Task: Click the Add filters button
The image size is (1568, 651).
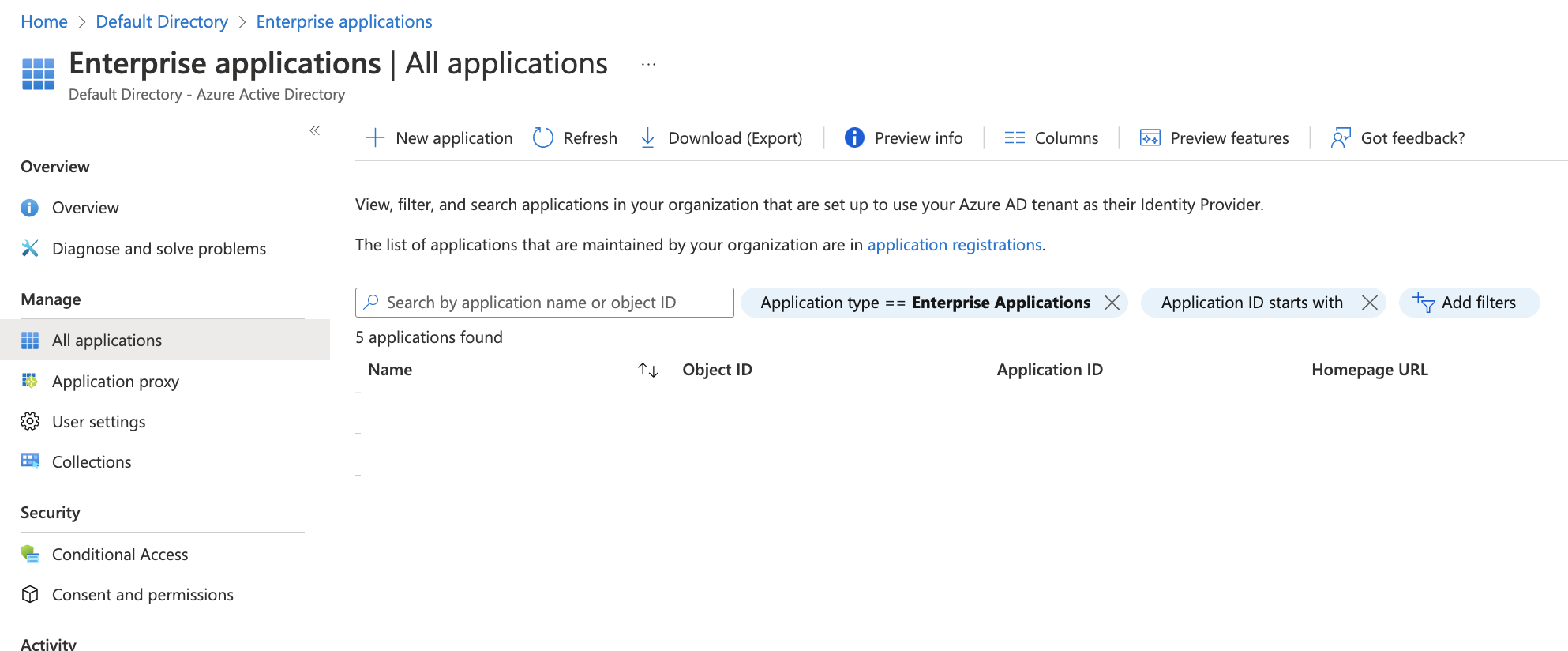Action: (x=1469, y=303)
